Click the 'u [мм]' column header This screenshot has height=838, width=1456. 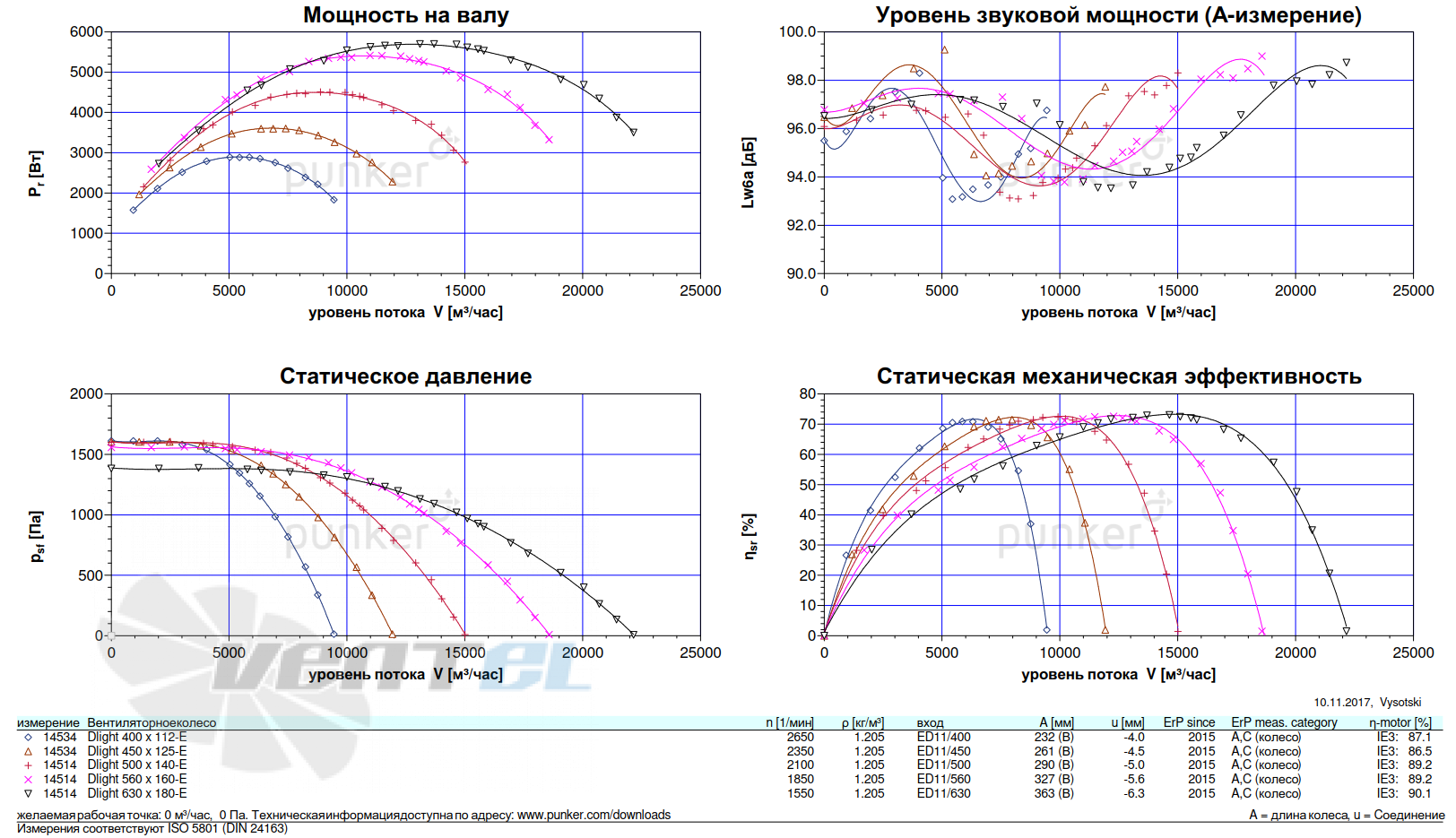(1128, 722)
